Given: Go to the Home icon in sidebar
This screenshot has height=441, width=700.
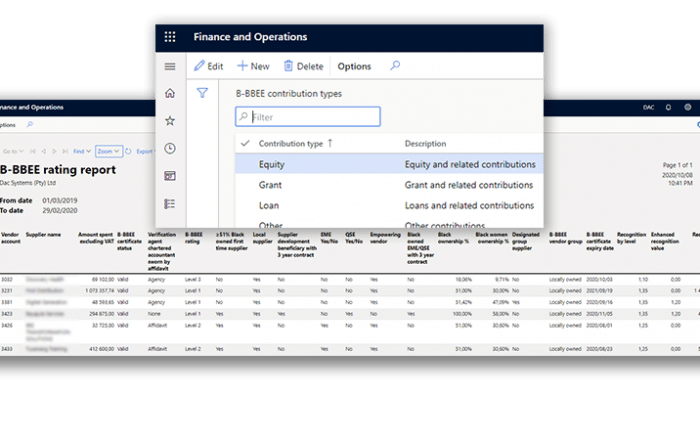Looking at the screenshot, I should click(170, 93).
